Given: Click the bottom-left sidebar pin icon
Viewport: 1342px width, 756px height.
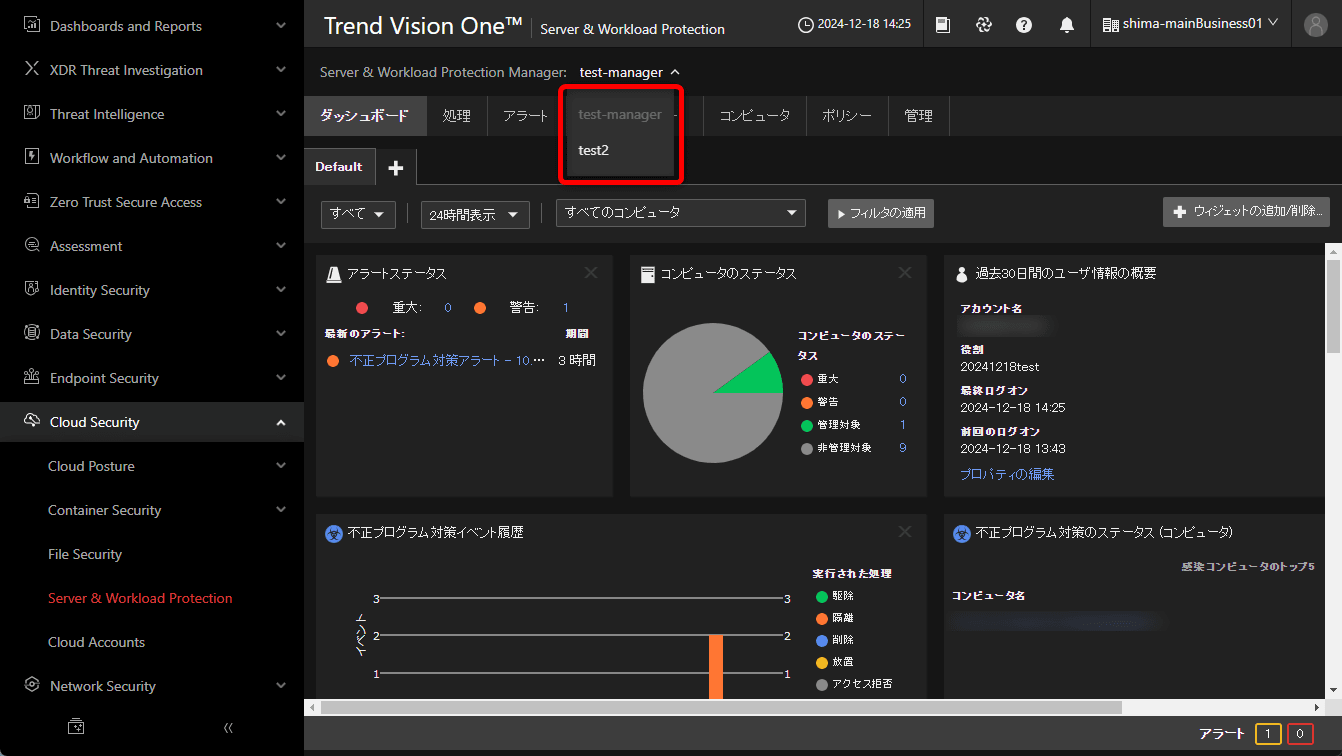Looking at the screenshot, I should (76, 727).
